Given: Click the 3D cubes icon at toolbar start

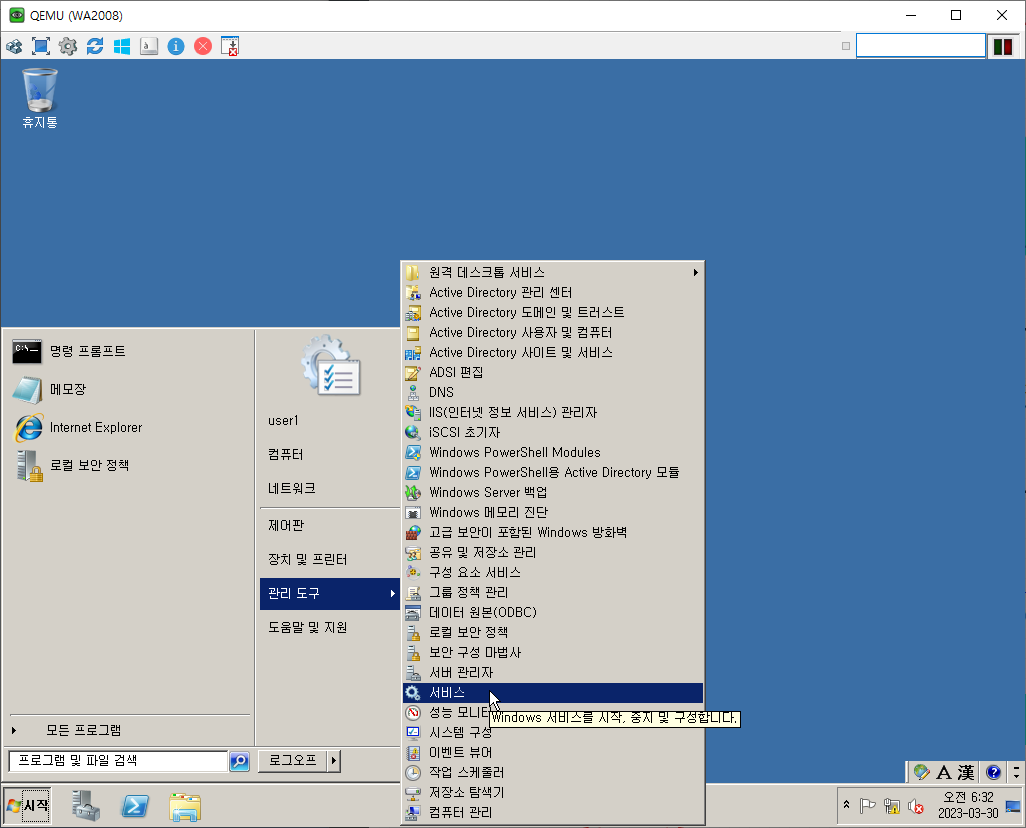Looking at the screenshot, I should click(14, 46).
